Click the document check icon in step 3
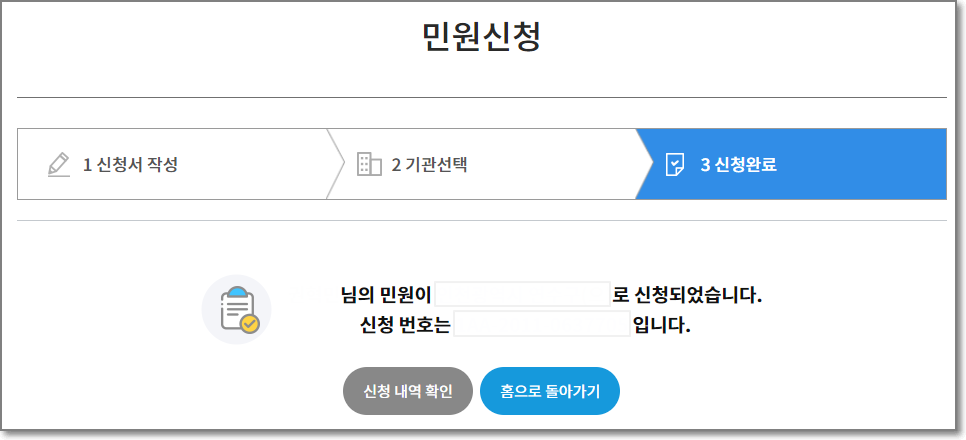 pos(675,165)
